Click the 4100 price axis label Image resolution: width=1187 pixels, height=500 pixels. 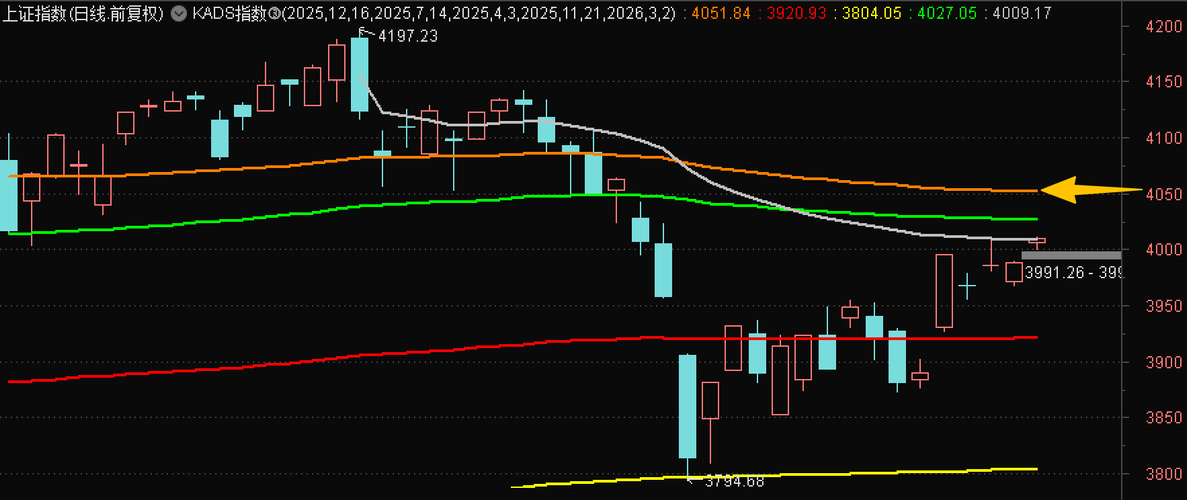point(1163,138)
